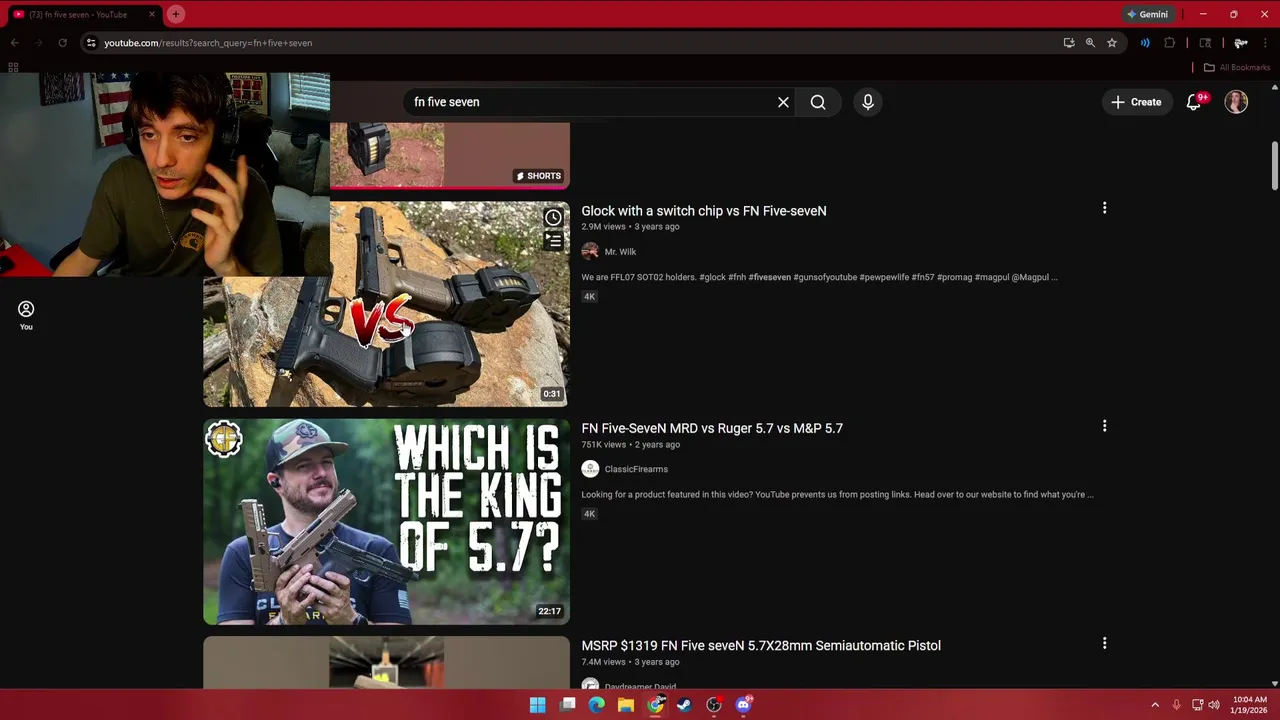The height and width of the screenshot is (720, 1280).
Task: Play the 'Which is the King of 5.7?' thumbnail
Action: pos(386,522)
